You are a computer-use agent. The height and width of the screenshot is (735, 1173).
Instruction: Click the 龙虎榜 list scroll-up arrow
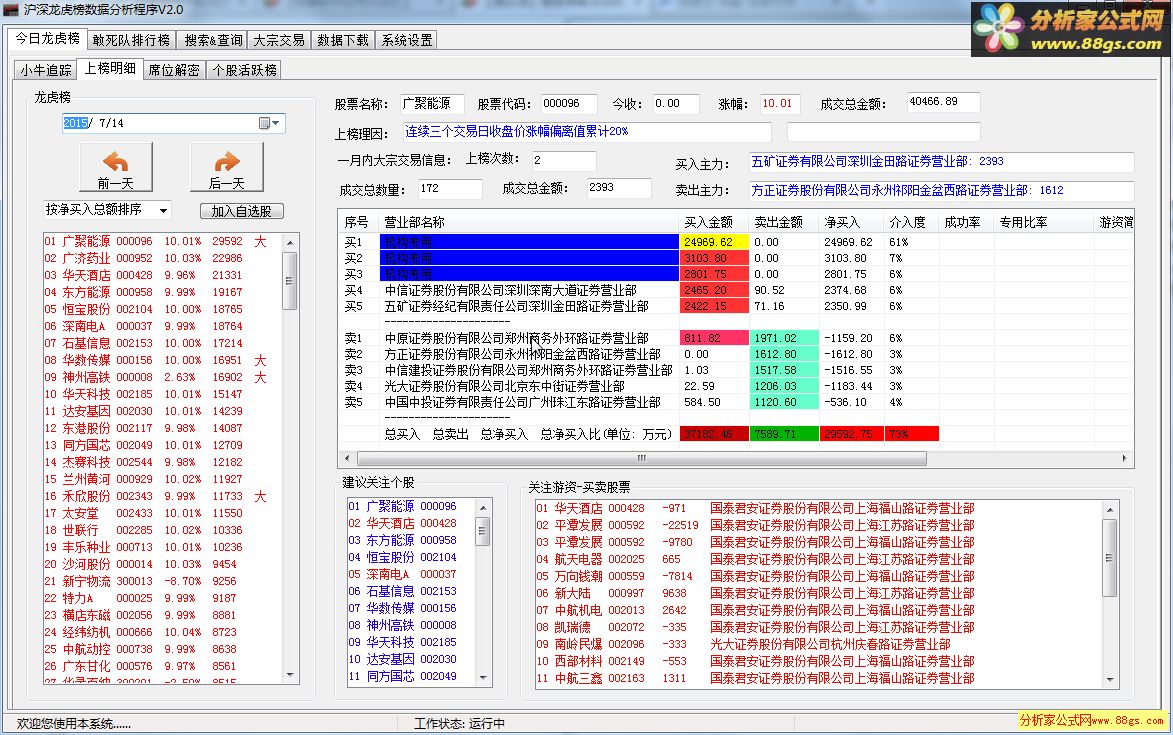pos(290,243)
